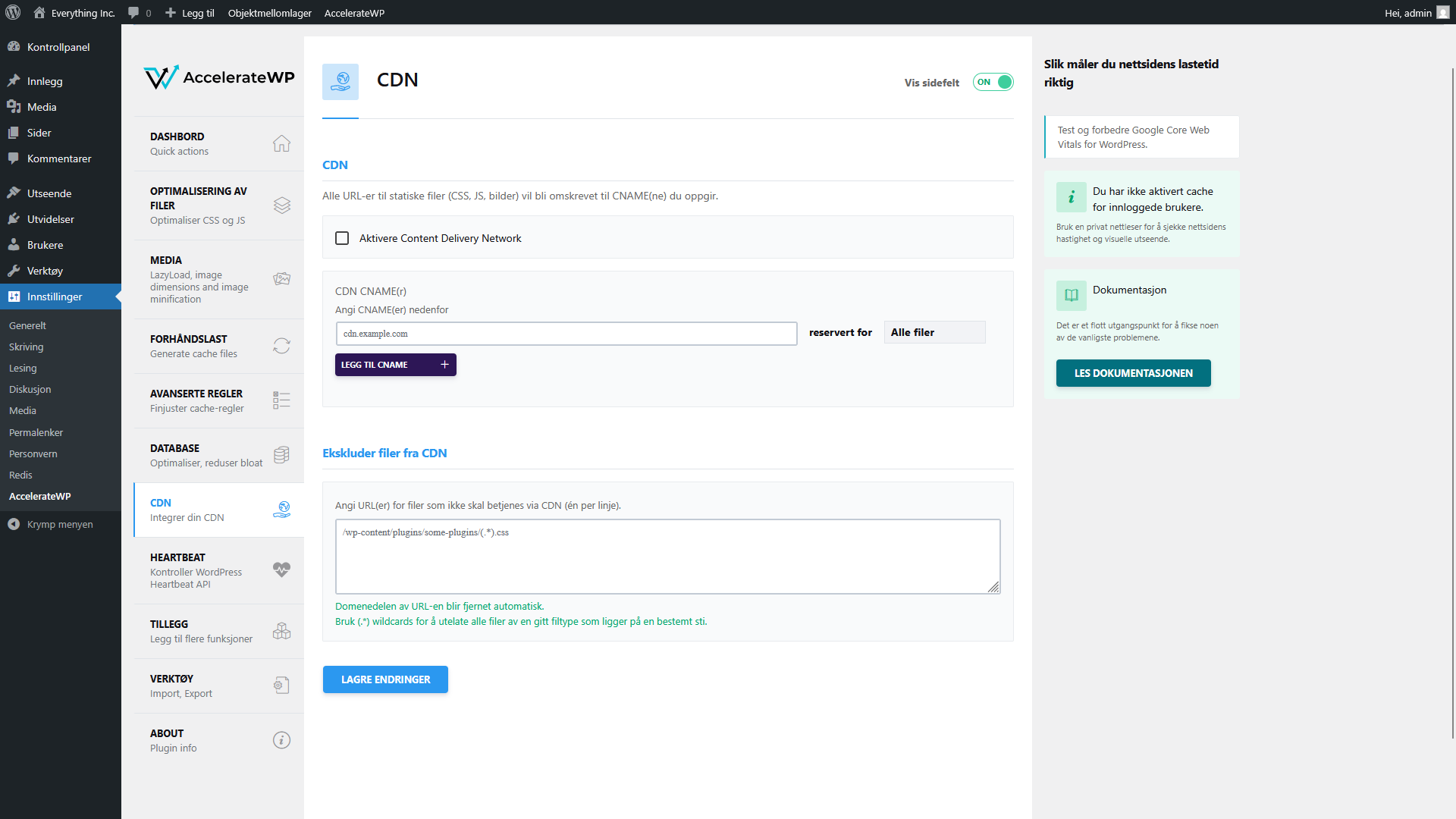
Task: Click the AccelerateWP Media image icon
Action: click(281, 278)
